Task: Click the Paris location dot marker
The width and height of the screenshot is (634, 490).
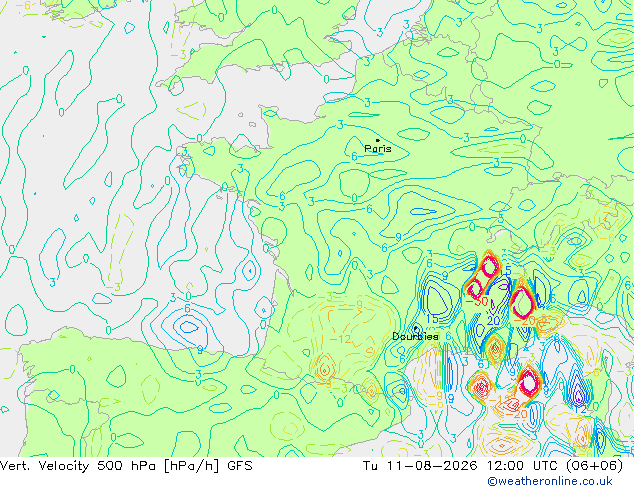Action: point(378,140)
